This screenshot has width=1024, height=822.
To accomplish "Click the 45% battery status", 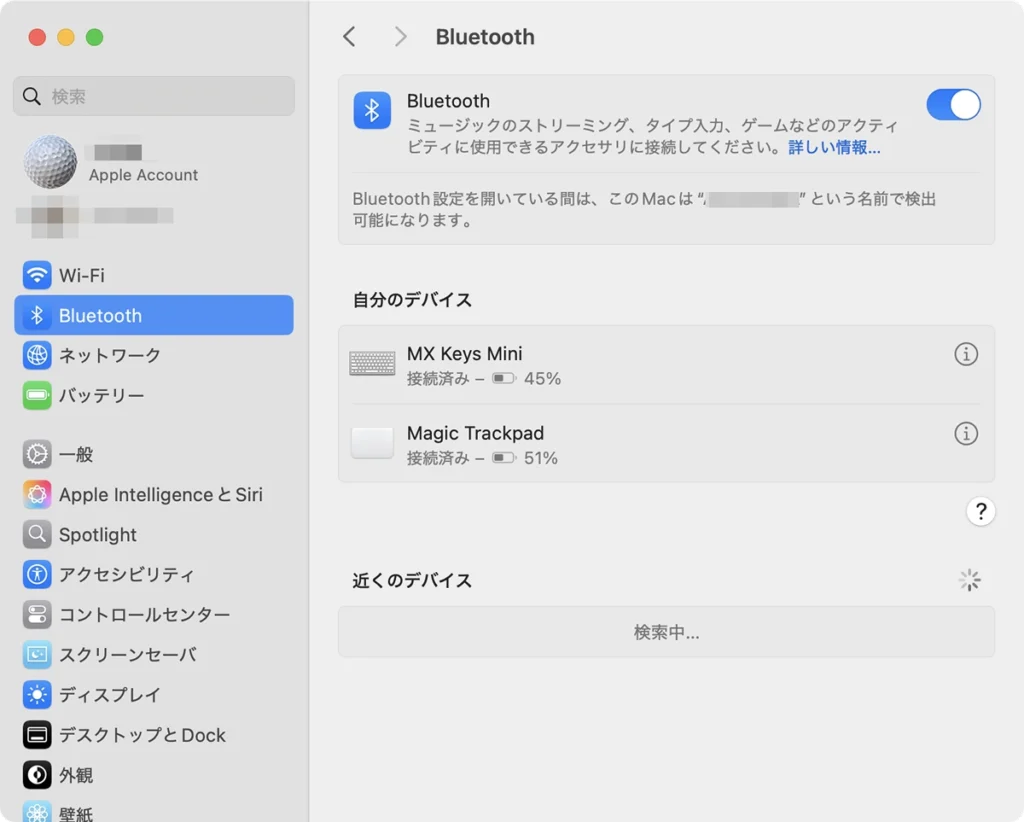I will click(x=526, y=379).
